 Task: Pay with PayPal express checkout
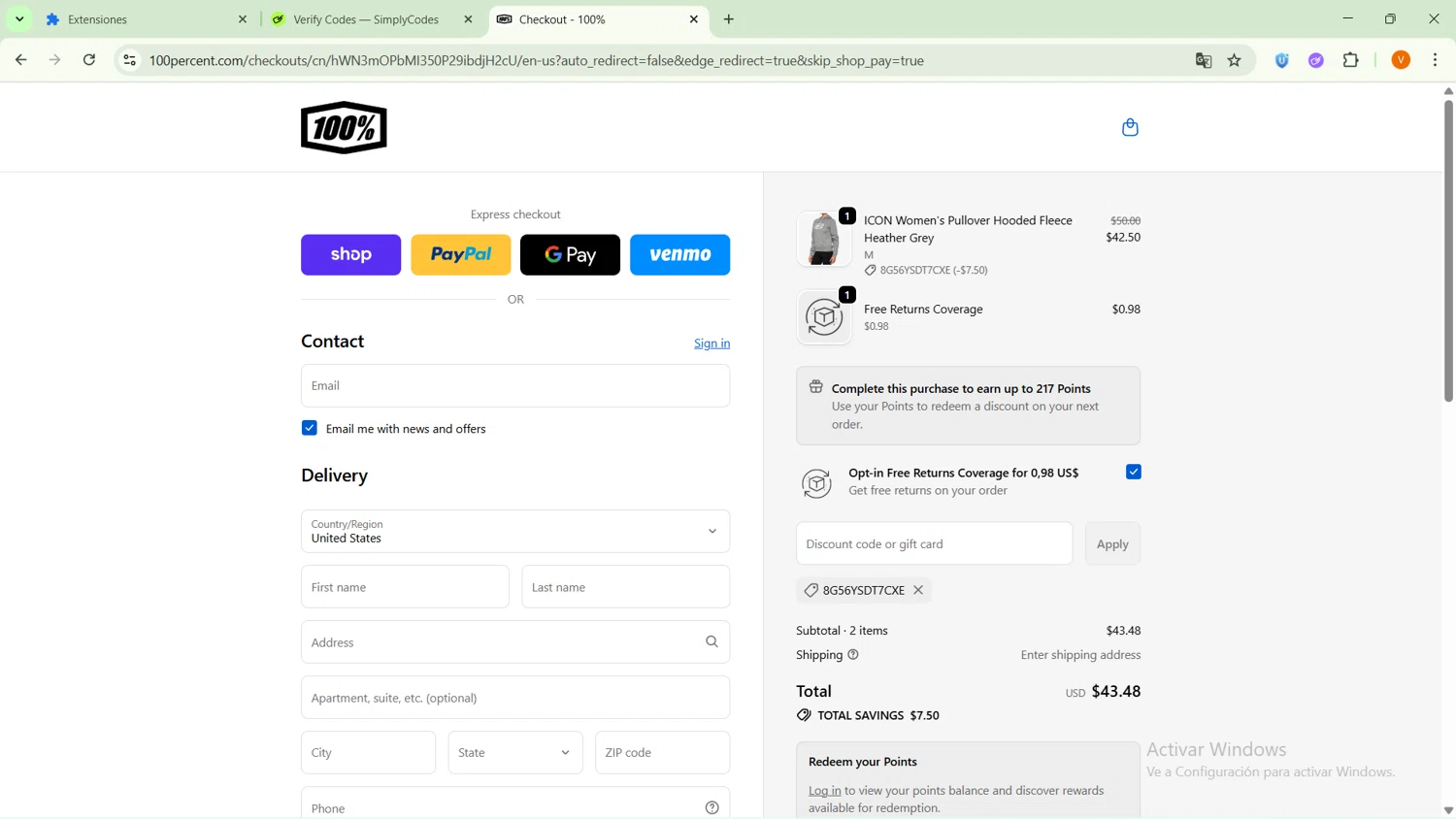tap(461, 254)
